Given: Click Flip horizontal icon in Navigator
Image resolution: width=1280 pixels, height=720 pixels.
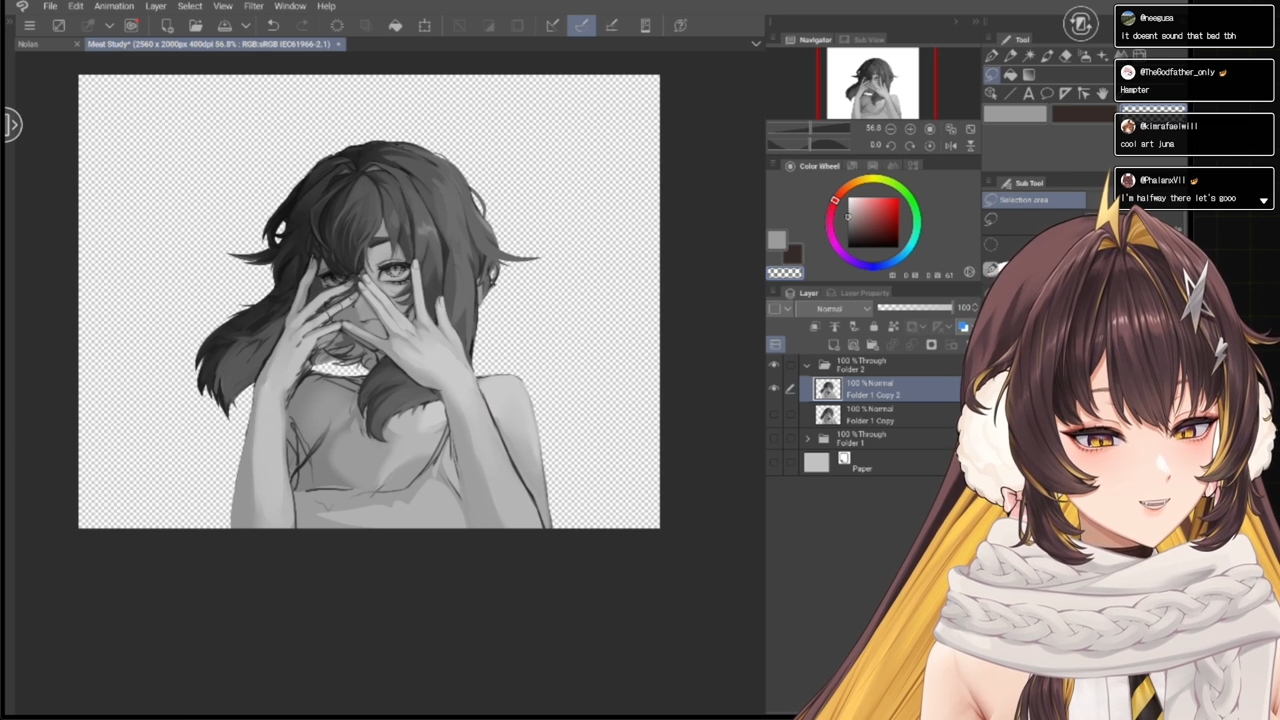Looking at the screenshot, I should [x=951, y=145].
